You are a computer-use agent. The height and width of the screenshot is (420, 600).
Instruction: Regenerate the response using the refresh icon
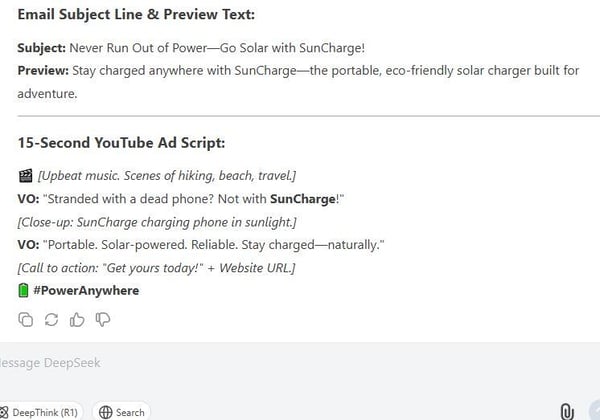click(51, 319)
